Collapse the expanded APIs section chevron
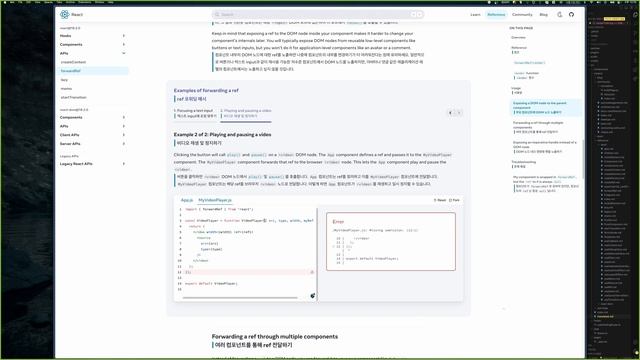This screenshot has width=640, height=360. click(x=124, y=53)
